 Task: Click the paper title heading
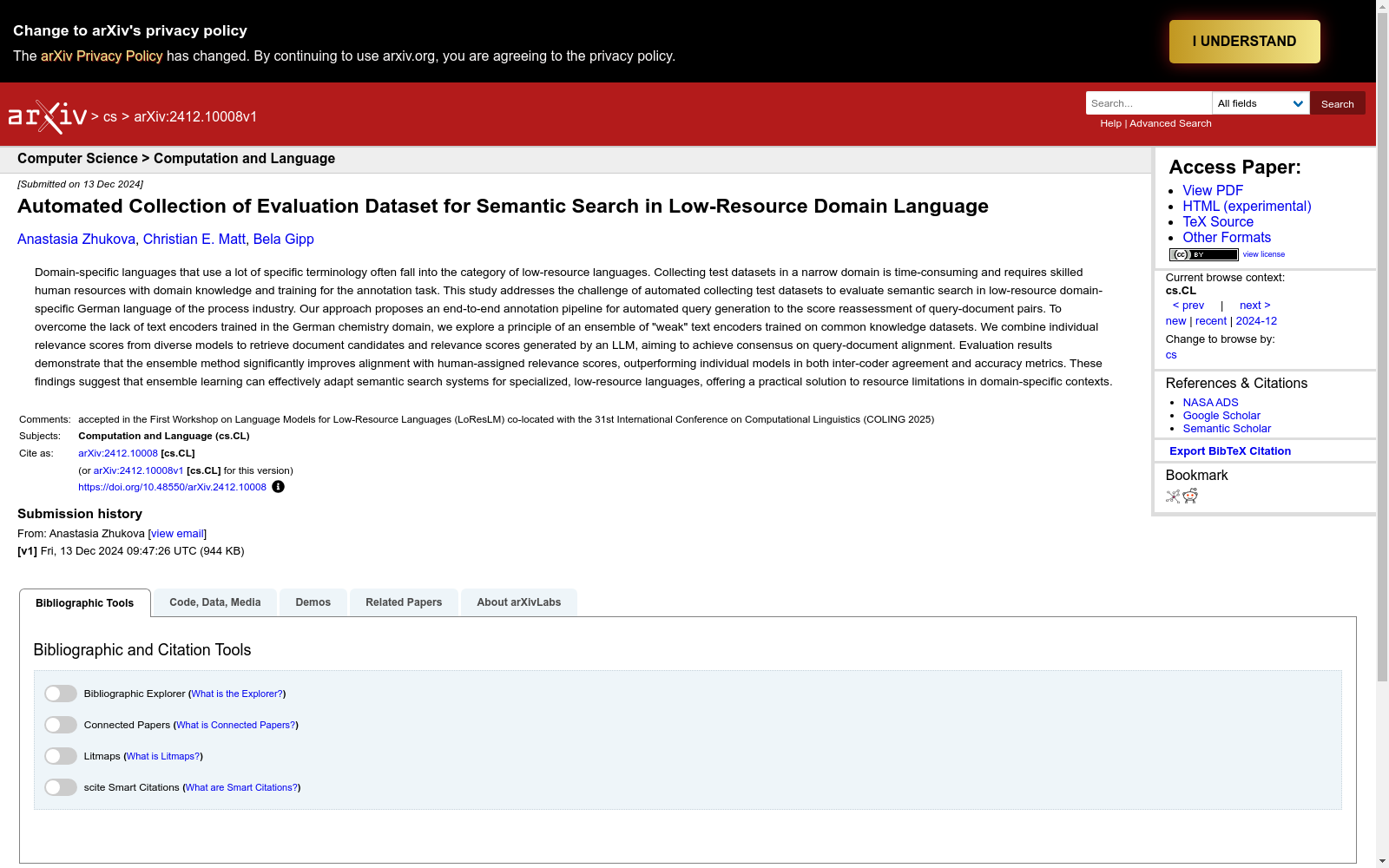[503, 207]
